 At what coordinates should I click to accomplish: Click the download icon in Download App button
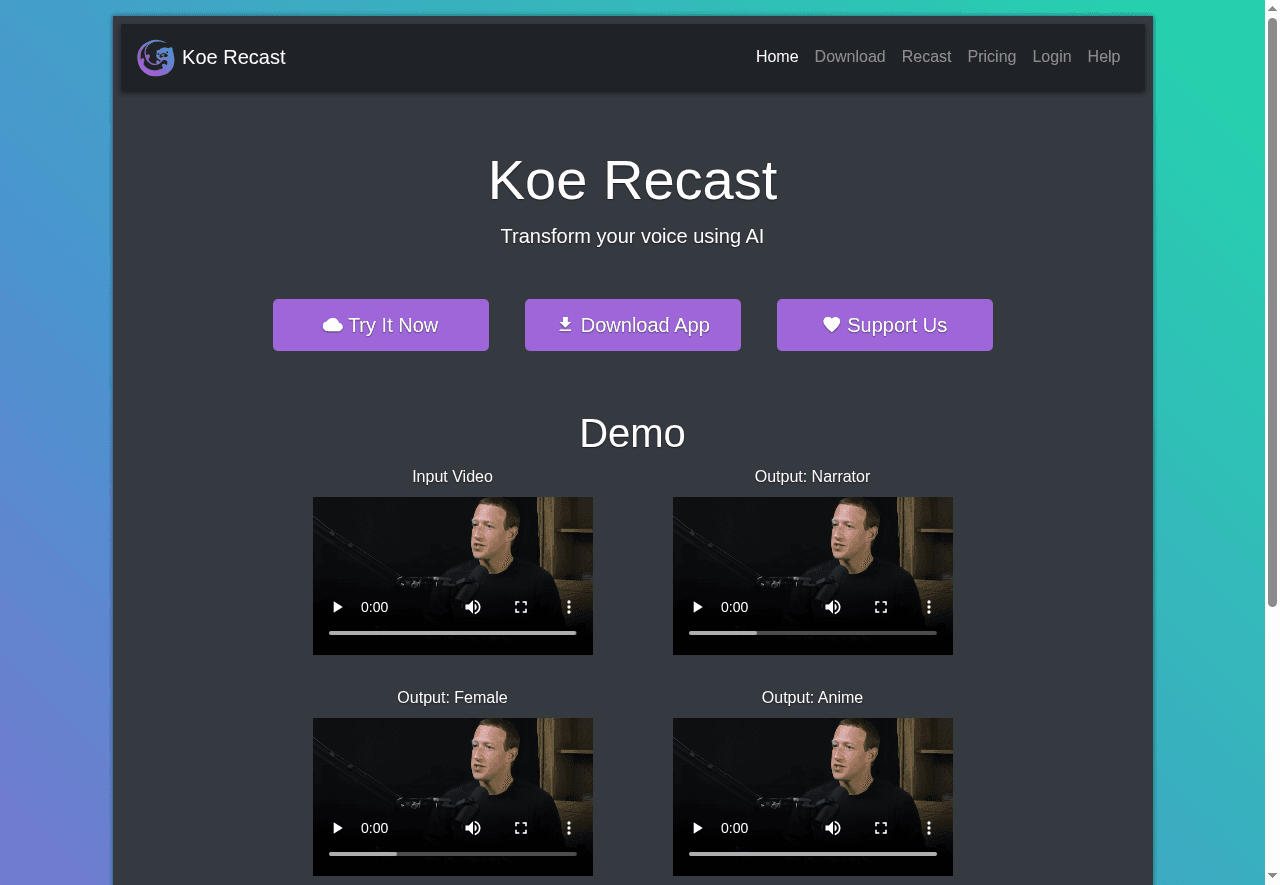pos(565,325)
